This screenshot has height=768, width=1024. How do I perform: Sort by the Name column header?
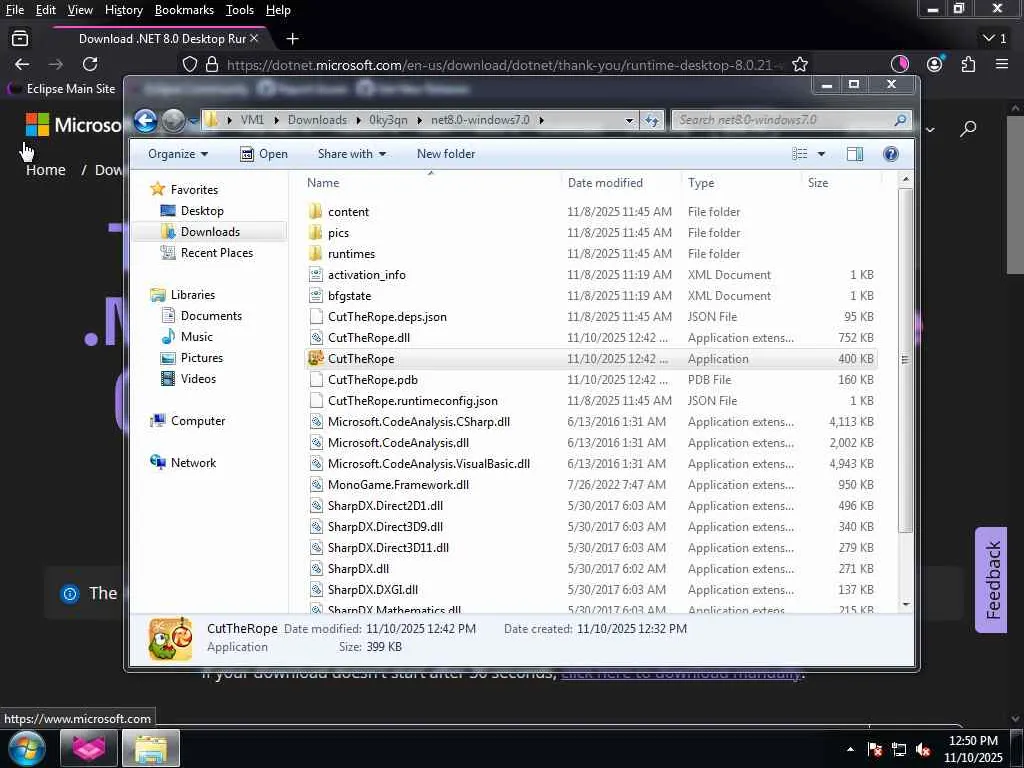point(323,183)
